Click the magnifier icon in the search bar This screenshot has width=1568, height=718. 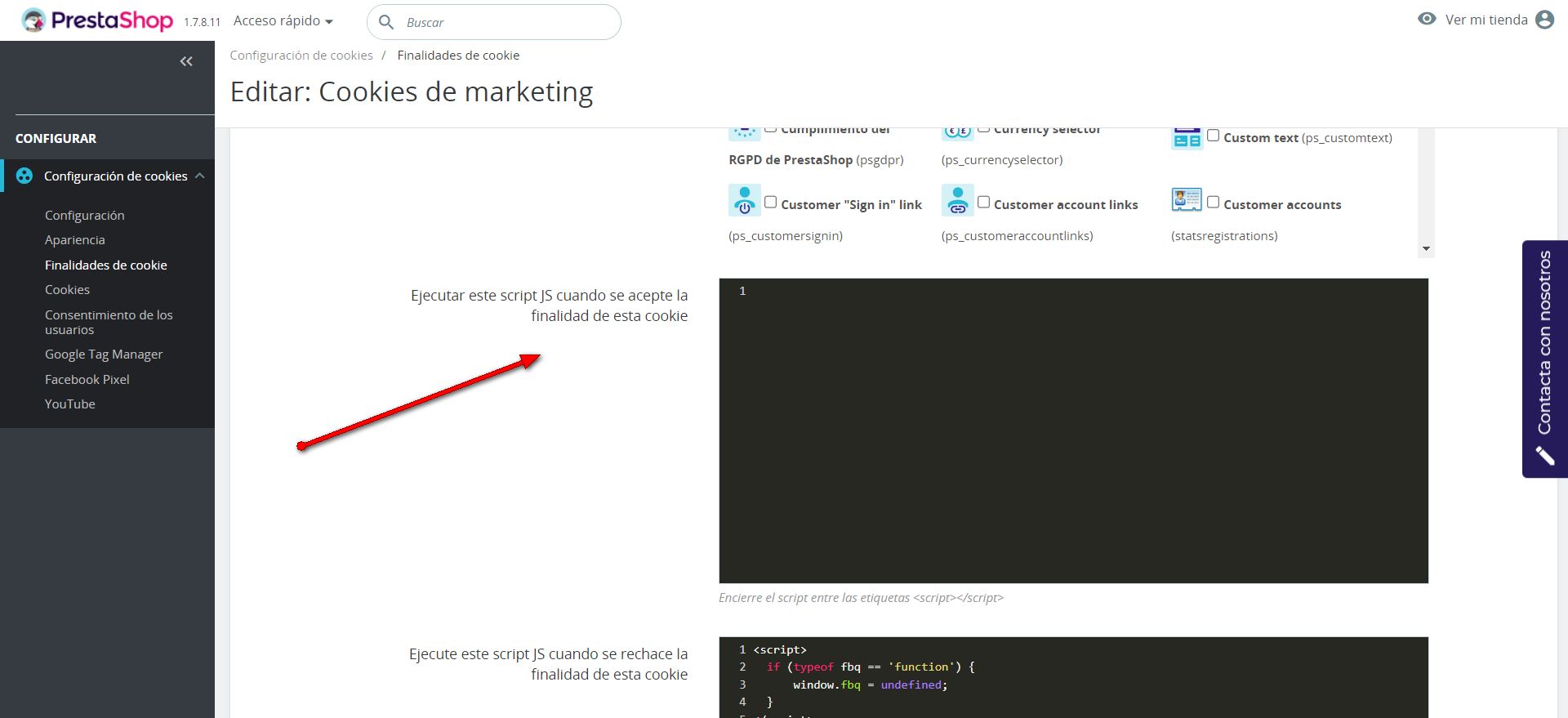[x=386, y=22]
